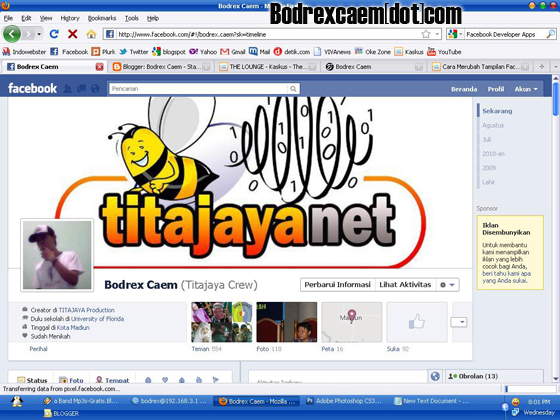Stop loading with the red X icon
The height and width of the screenshot is (420, 560).
point(73,34)
